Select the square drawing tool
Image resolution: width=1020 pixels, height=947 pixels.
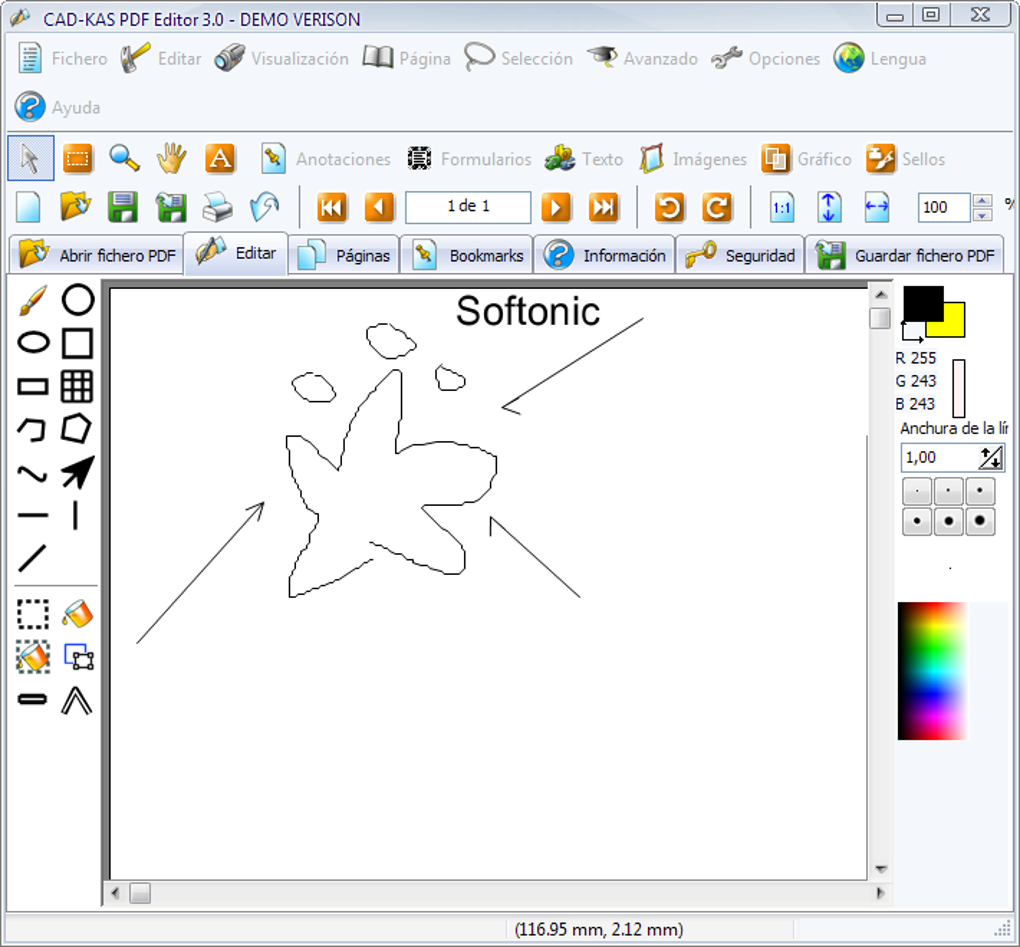tap(77, 343)
